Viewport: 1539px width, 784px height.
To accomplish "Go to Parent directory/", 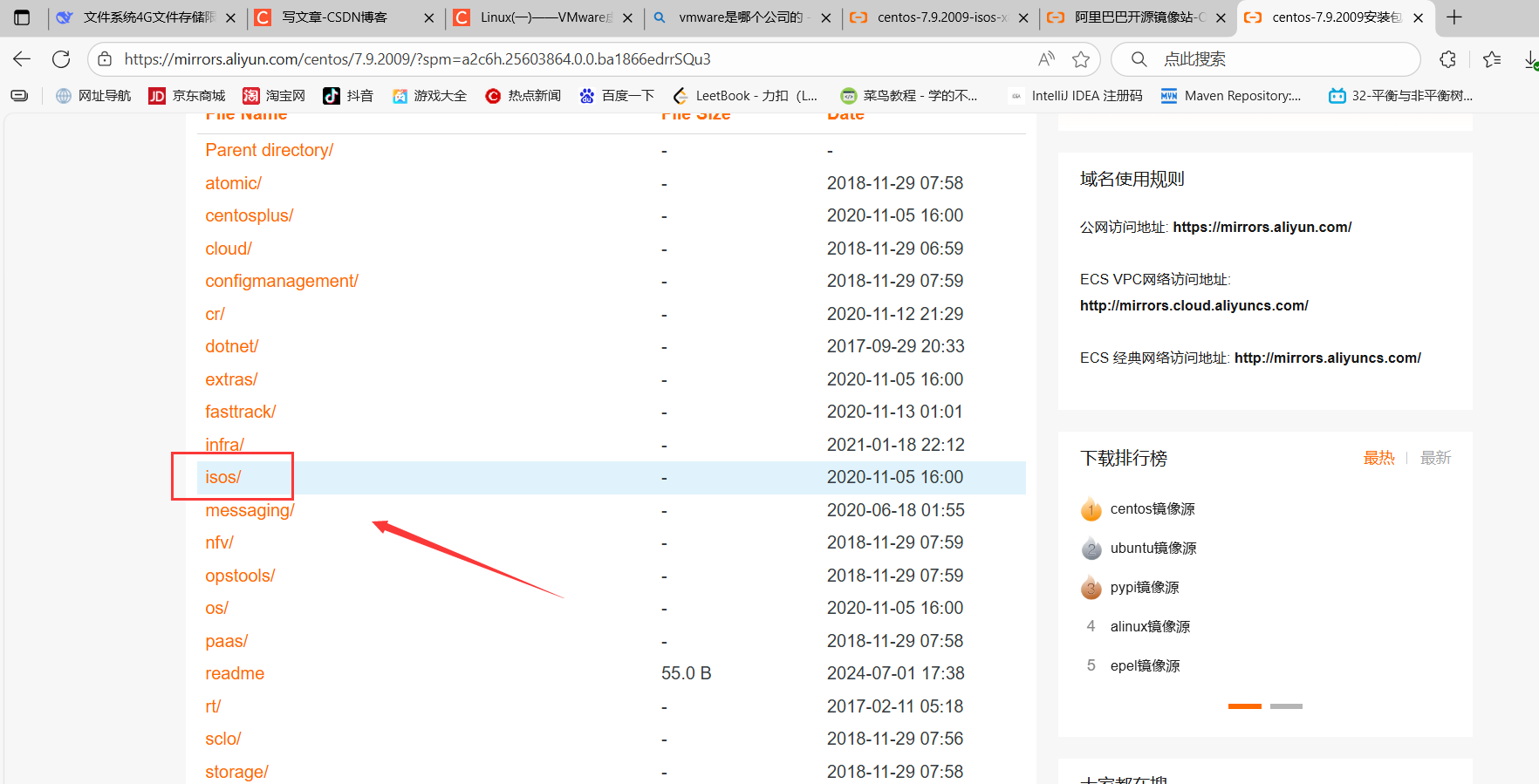I will [x=270, y=150].
